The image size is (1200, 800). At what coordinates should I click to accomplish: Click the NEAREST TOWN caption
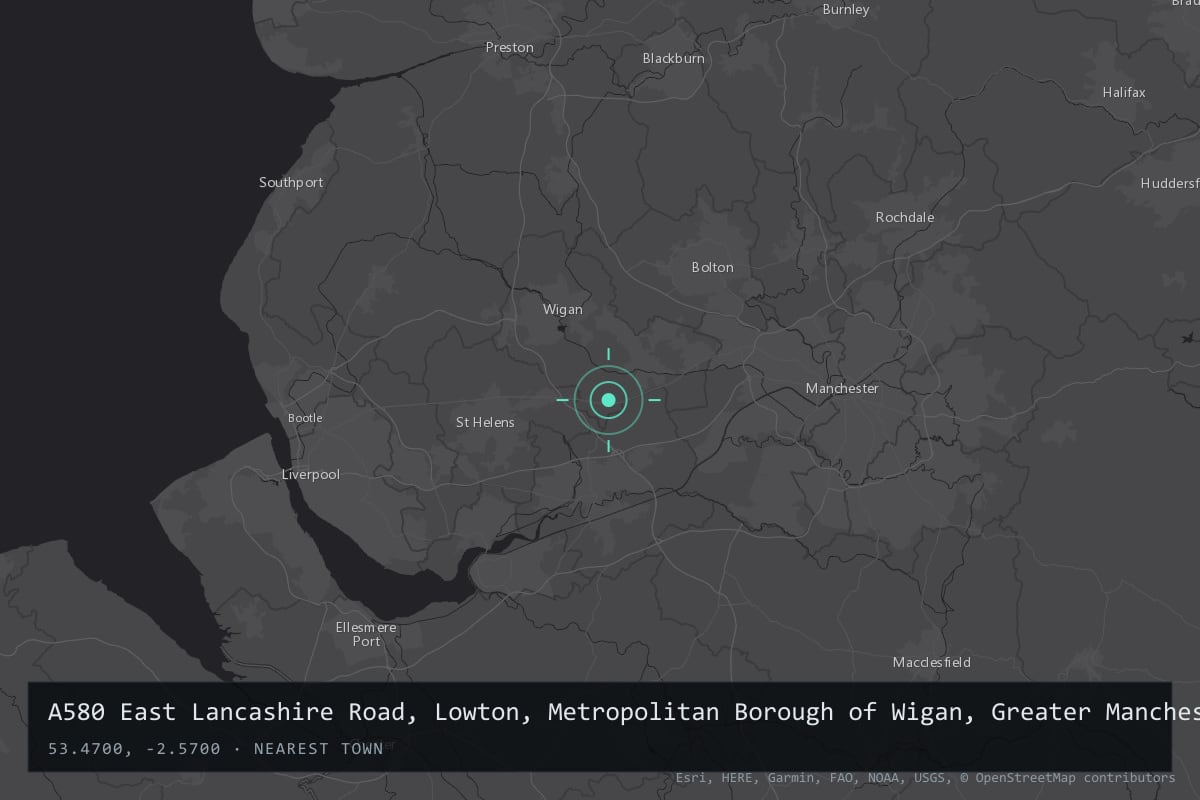tap(318, 748)
